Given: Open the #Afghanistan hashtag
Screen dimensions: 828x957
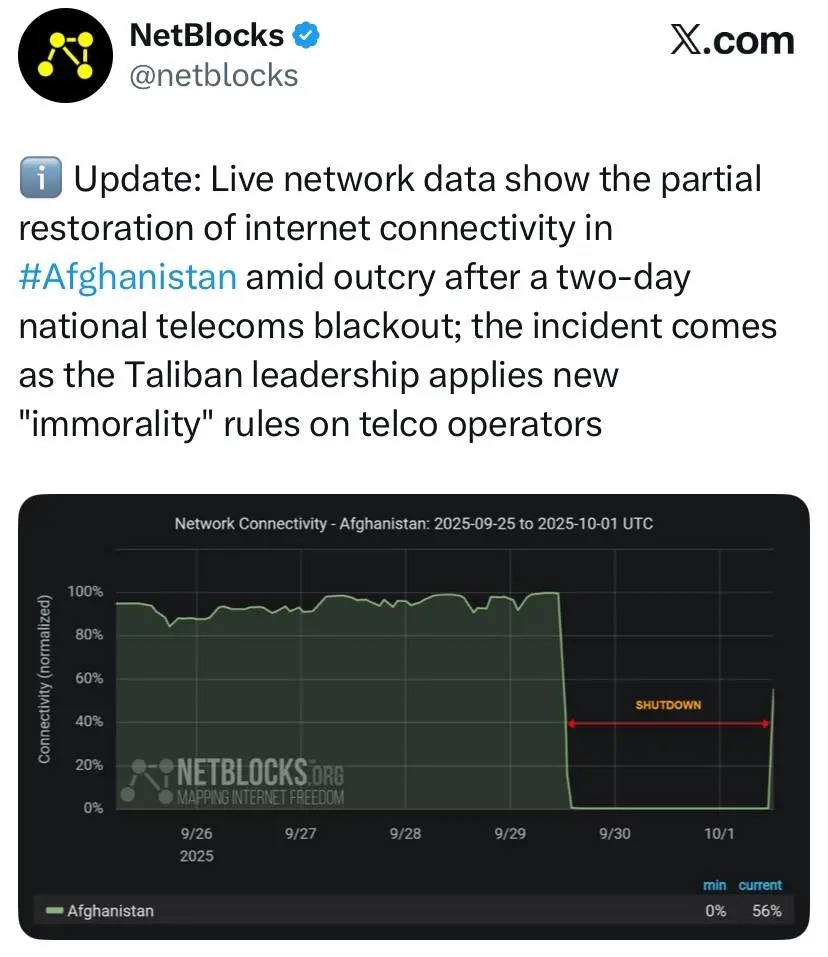Looking at the screenshot, I should (128, 277).
